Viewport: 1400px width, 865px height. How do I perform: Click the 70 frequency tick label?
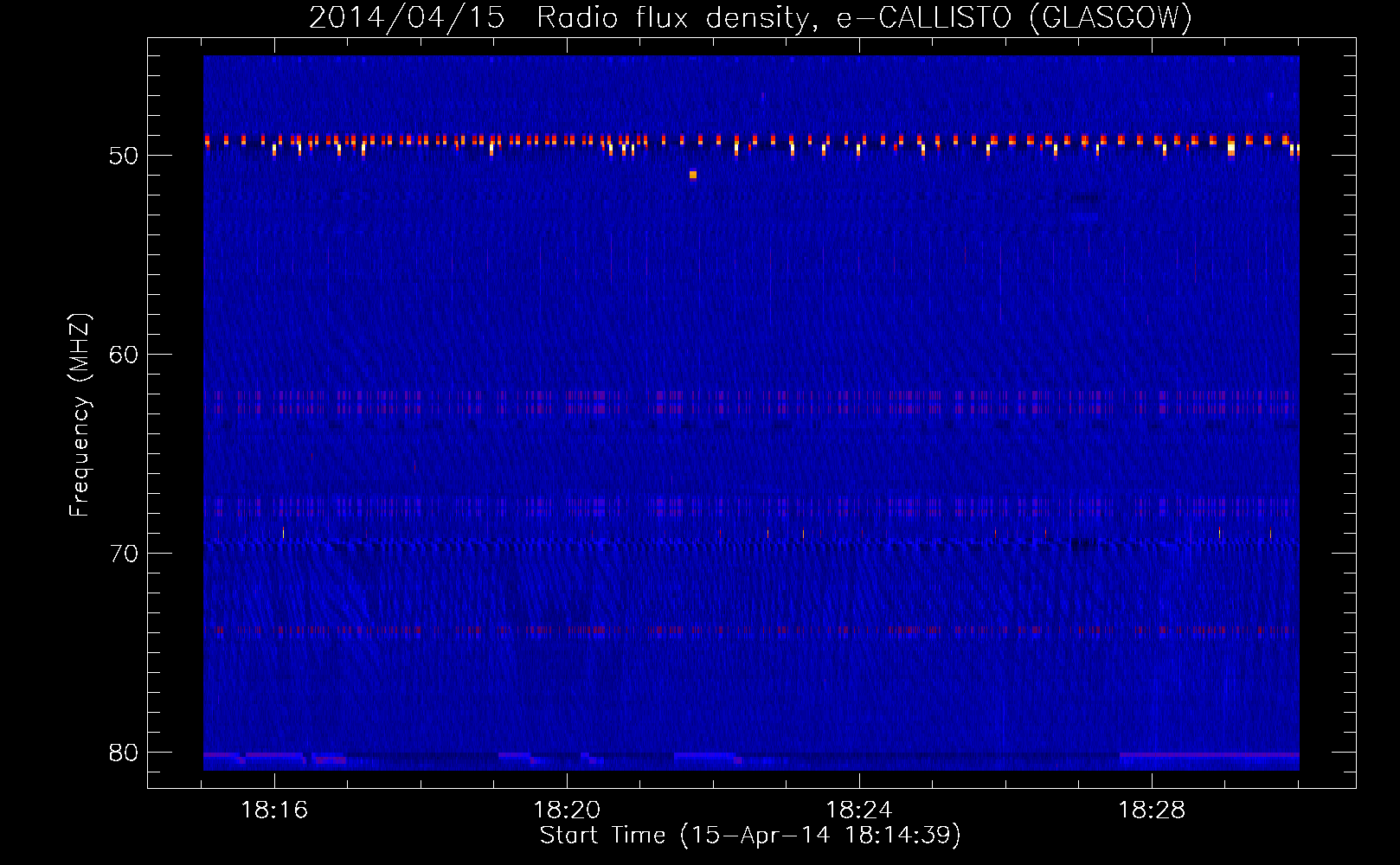pos(124,554)
